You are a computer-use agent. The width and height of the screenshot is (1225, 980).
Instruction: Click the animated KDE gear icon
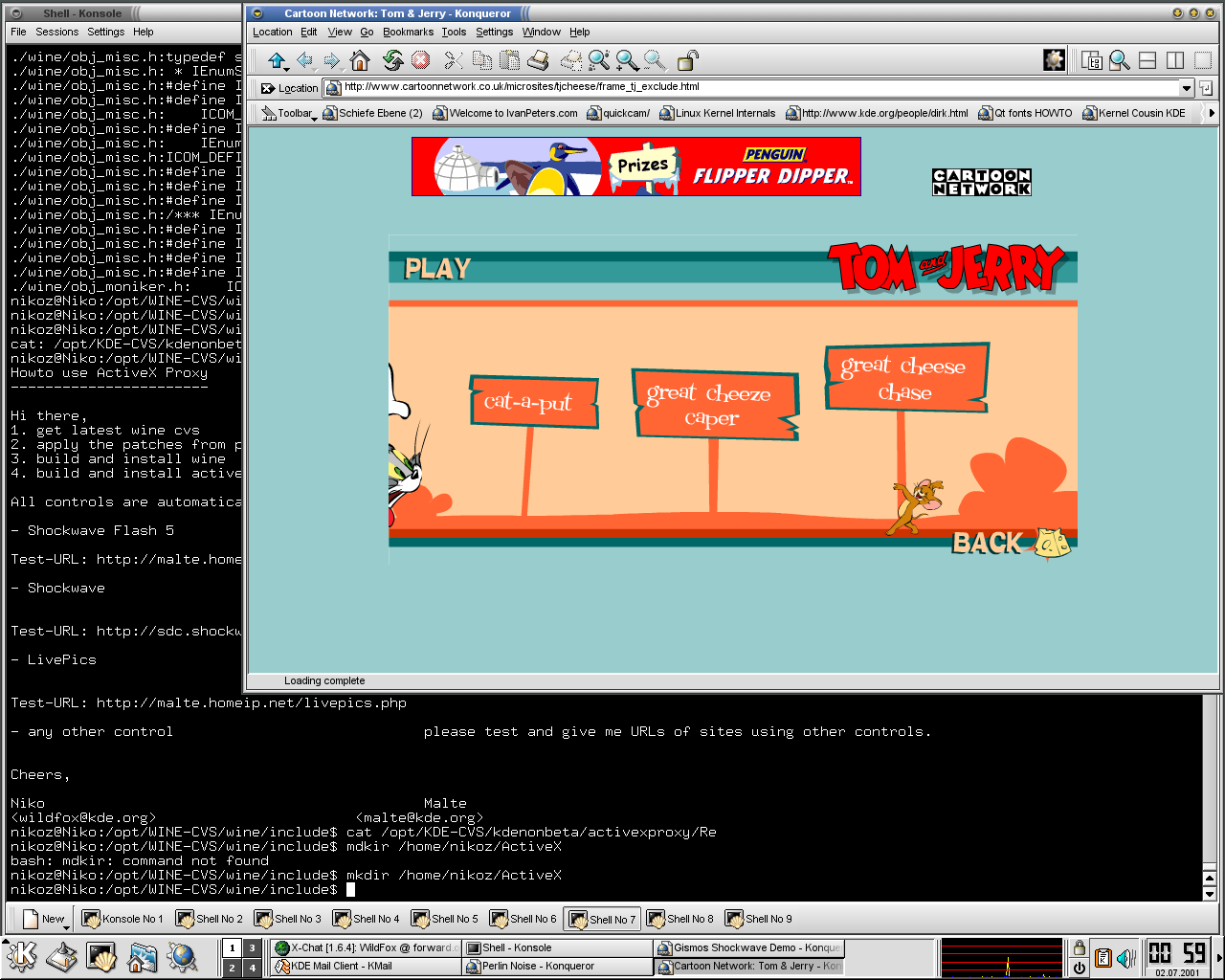point(1054,60)
